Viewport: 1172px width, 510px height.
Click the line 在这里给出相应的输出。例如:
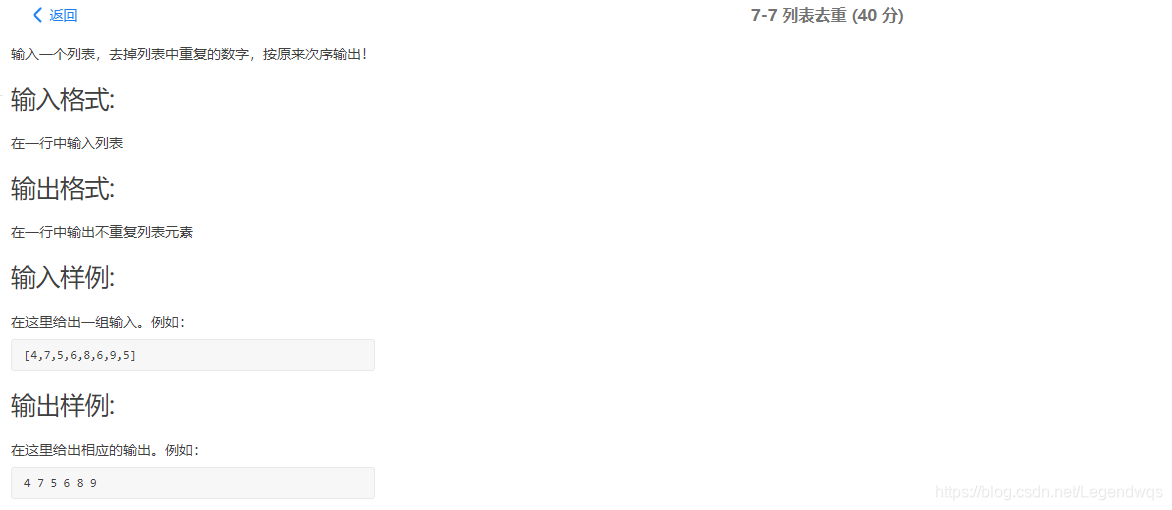point(105,450)
